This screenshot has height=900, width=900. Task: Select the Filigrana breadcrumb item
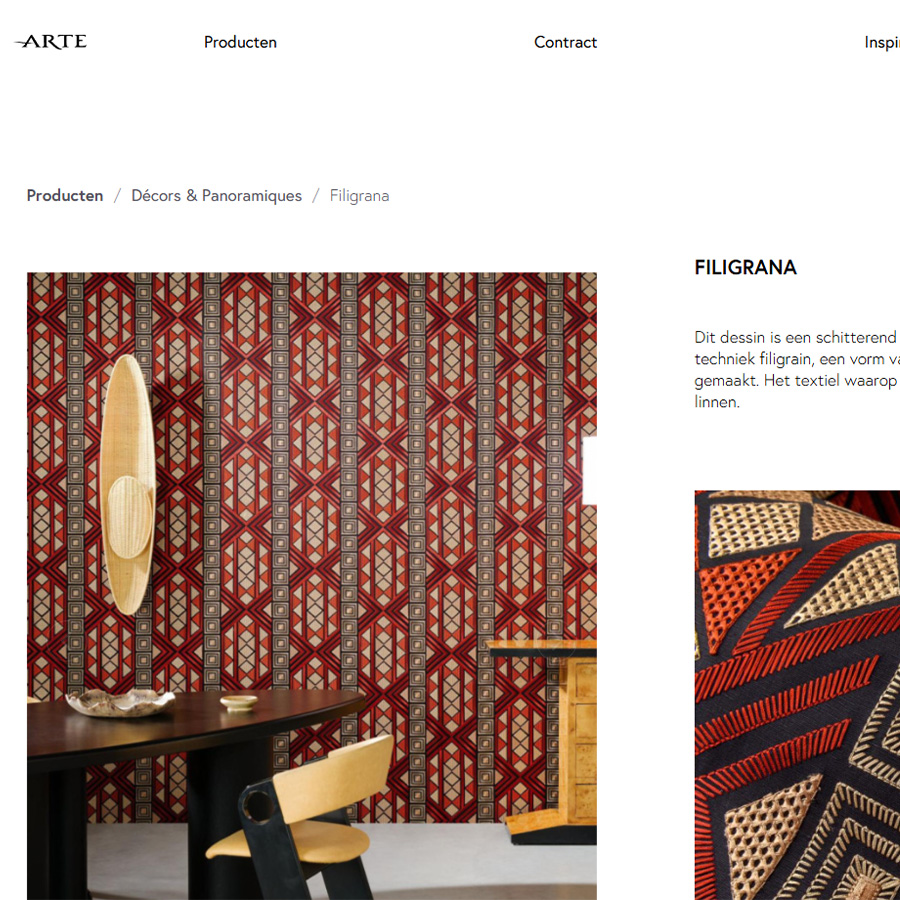pyautogui.click(x=359, y=196)
